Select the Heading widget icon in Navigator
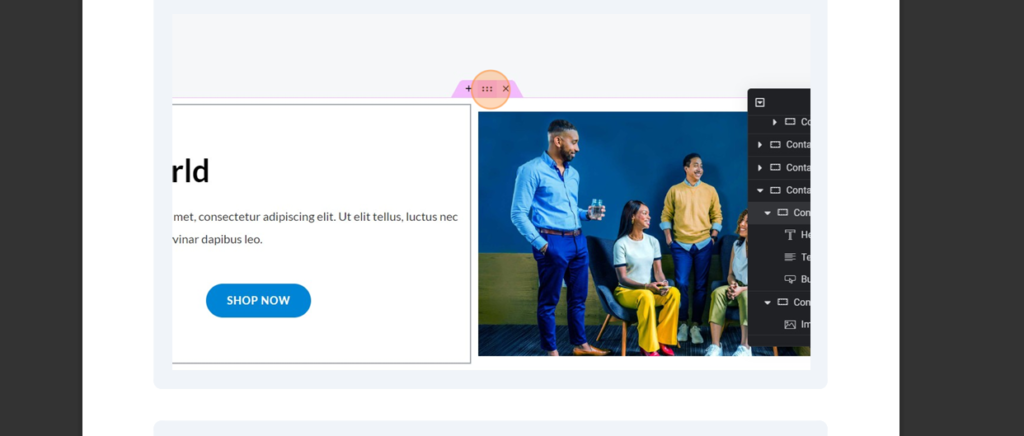This screenshot has width=1024, height=436. point(790,235)
